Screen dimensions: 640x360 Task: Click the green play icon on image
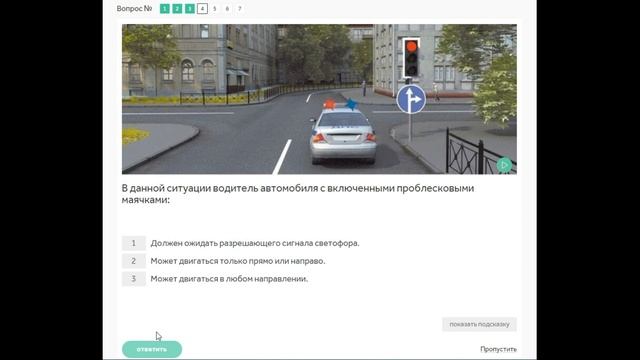click(504, 165)
